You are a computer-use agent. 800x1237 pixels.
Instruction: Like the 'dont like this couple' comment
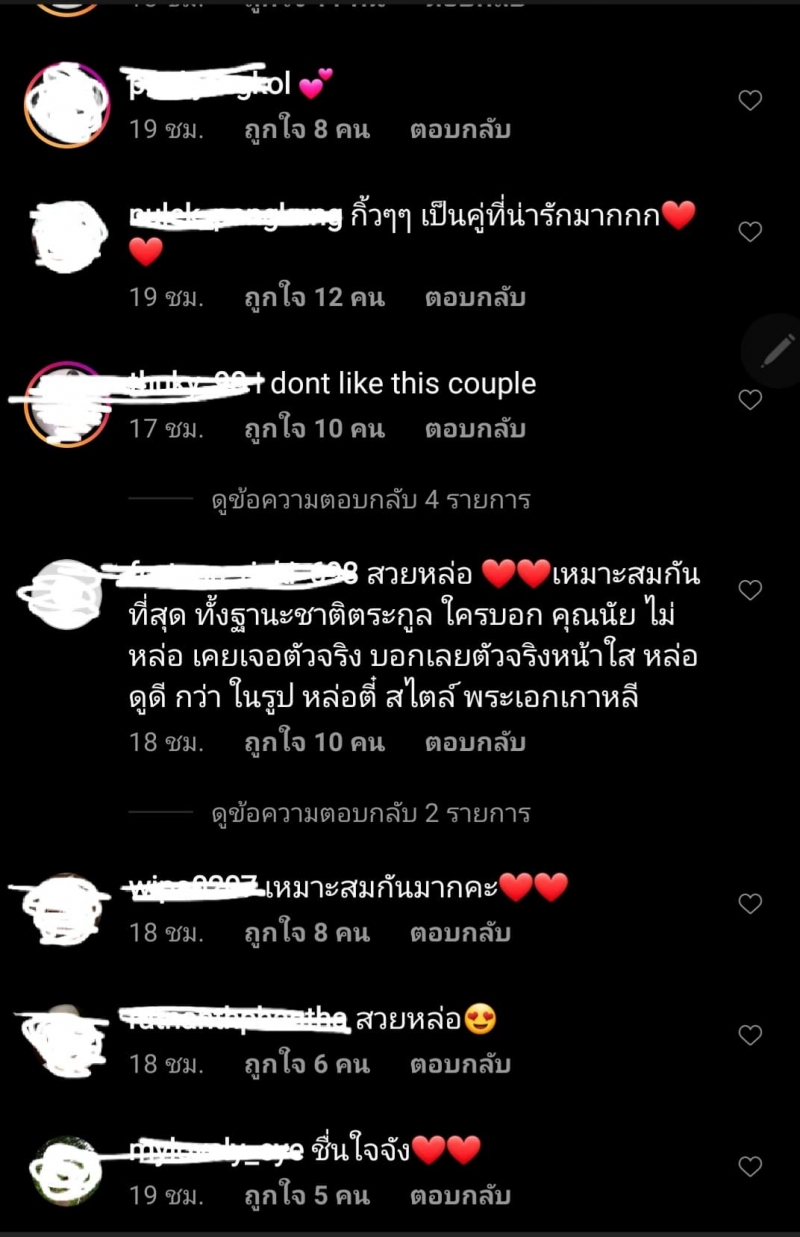coord(750,400)
